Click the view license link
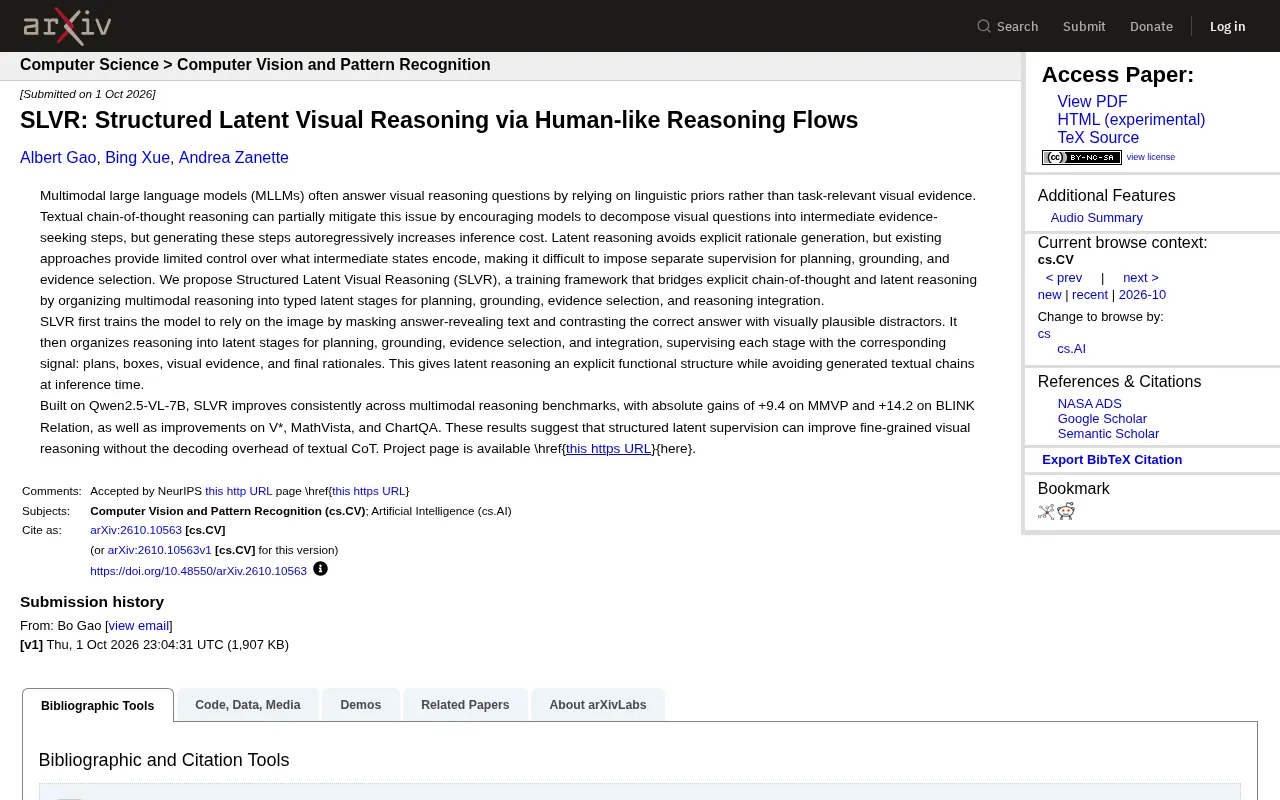 coord(1151,157)
